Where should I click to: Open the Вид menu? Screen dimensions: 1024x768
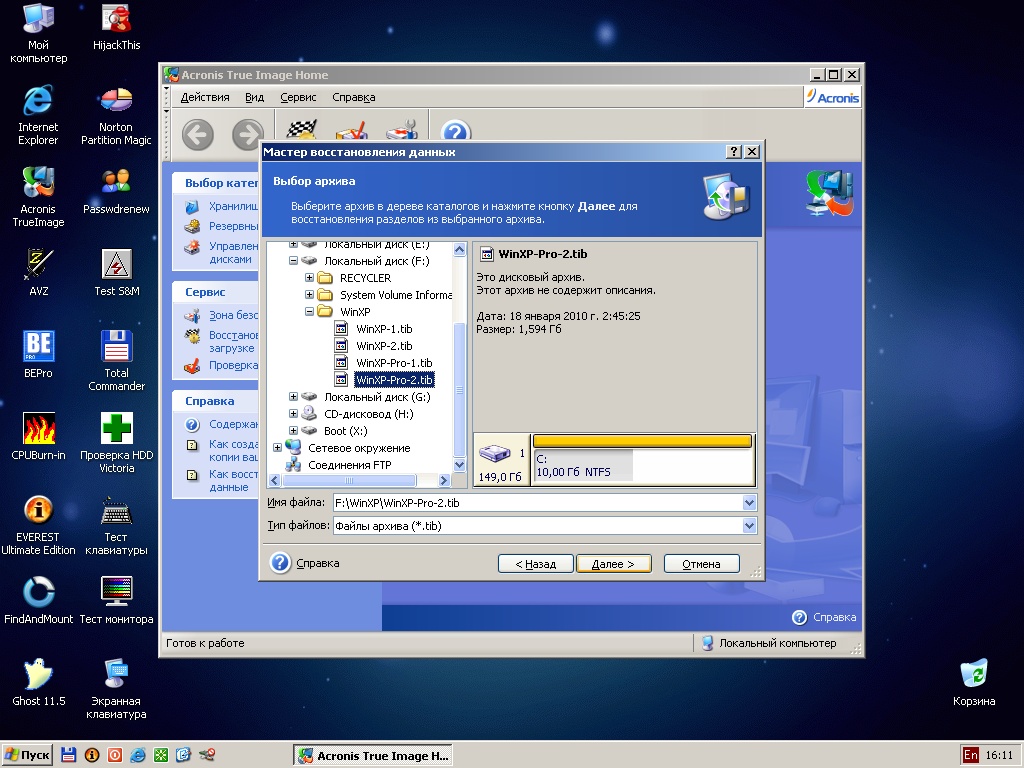(255, 97)
